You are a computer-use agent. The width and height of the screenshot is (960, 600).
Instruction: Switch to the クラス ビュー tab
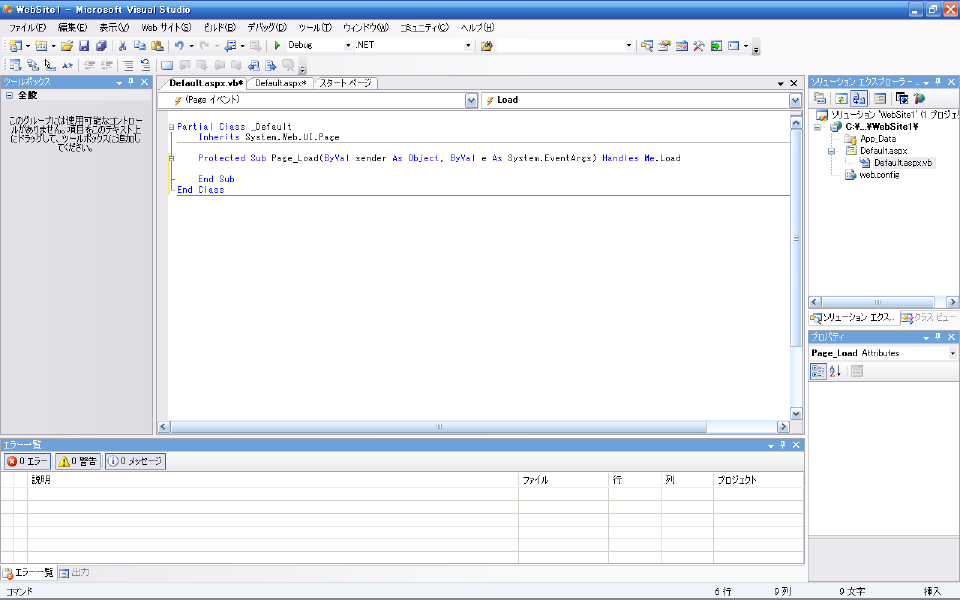point(929,317)
